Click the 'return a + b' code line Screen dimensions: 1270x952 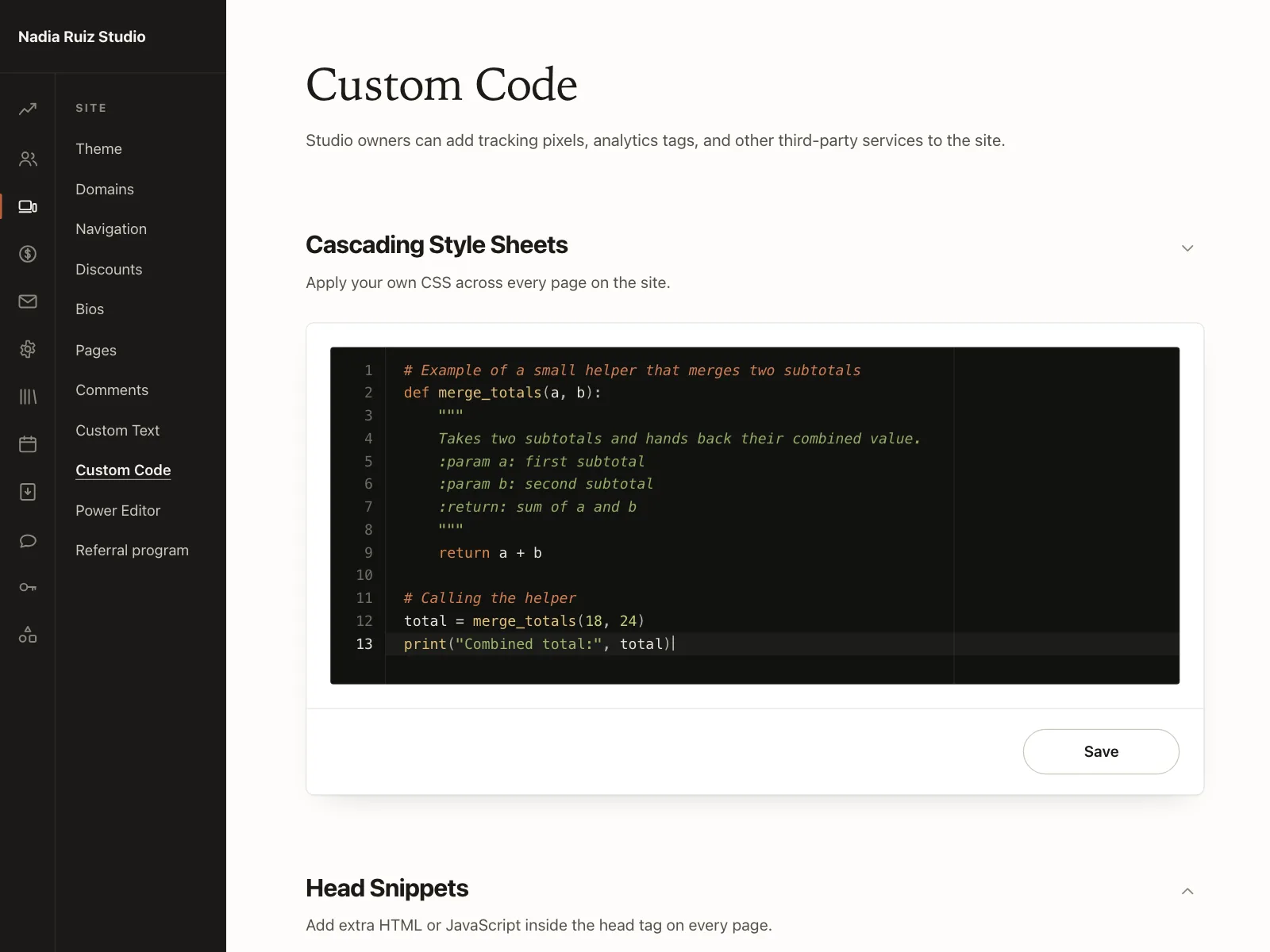coord(491,553)
